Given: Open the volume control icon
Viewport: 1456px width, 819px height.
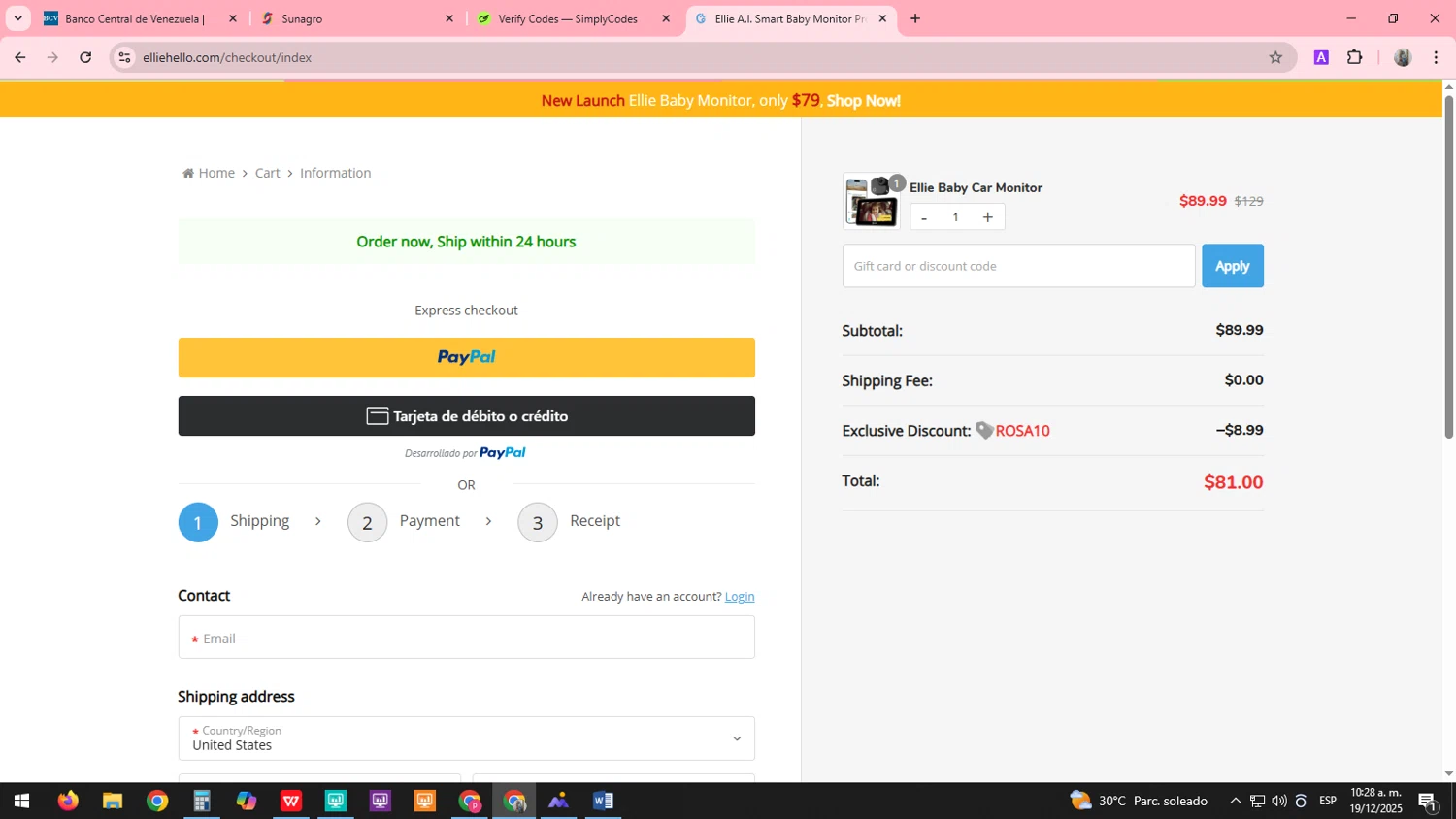Looking at the screenshot, I should tap(1278, 801).
